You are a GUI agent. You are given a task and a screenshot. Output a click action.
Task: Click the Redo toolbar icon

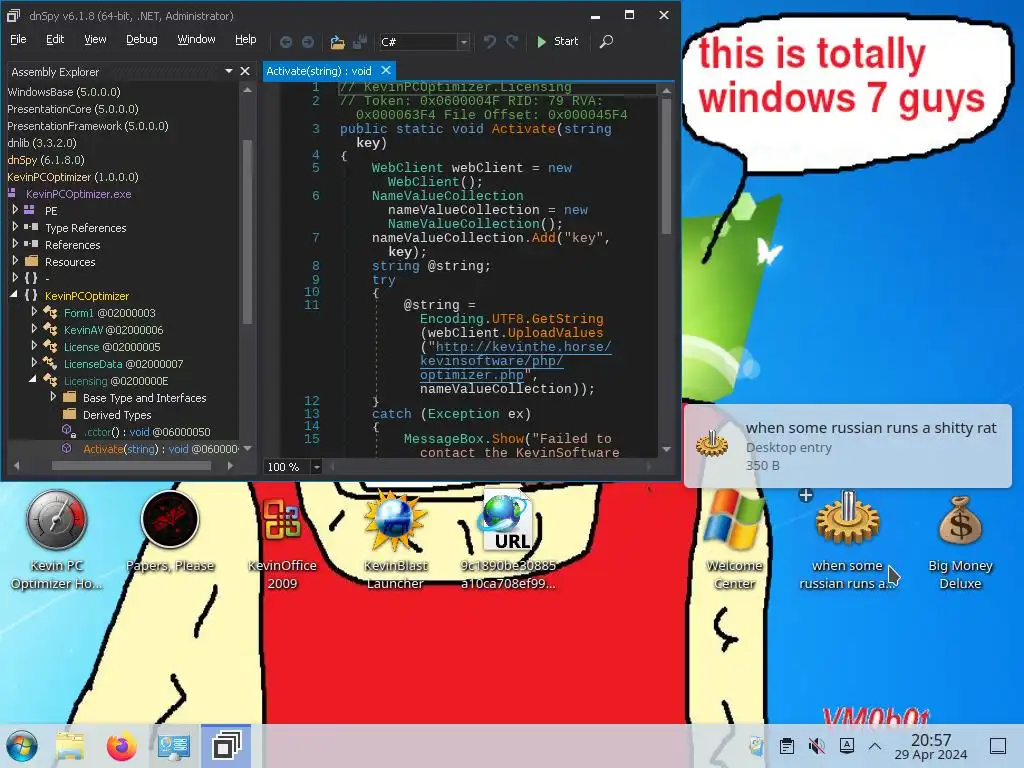coord(512,42)
